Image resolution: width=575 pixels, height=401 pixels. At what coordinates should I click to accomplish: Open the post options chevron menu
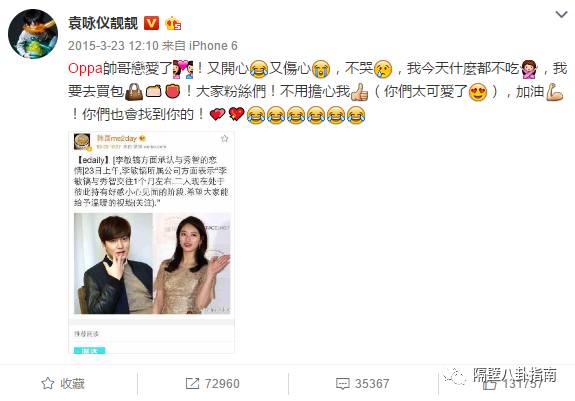coord(561,15)
